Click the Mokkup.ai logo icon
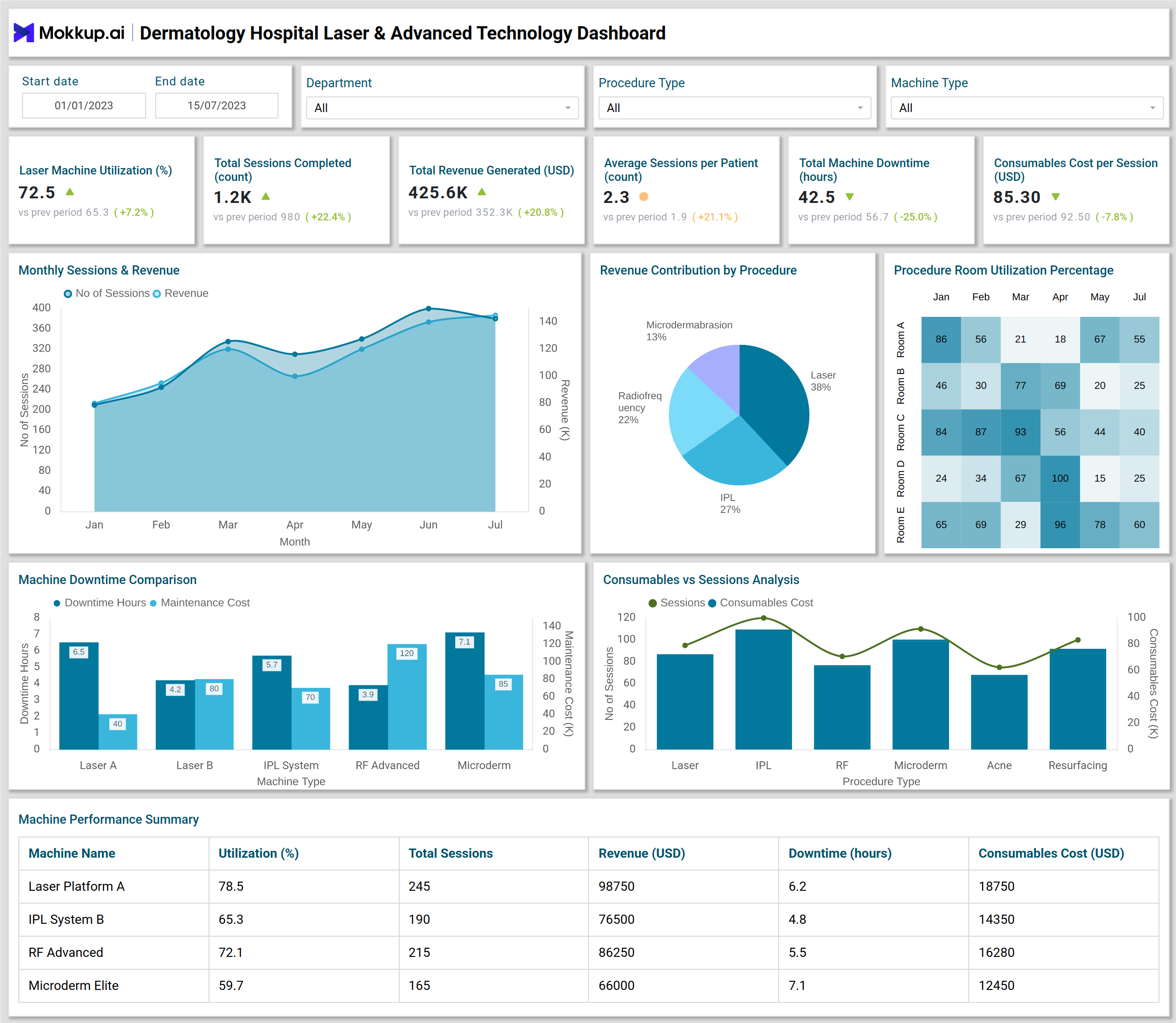 click(24, 33)
